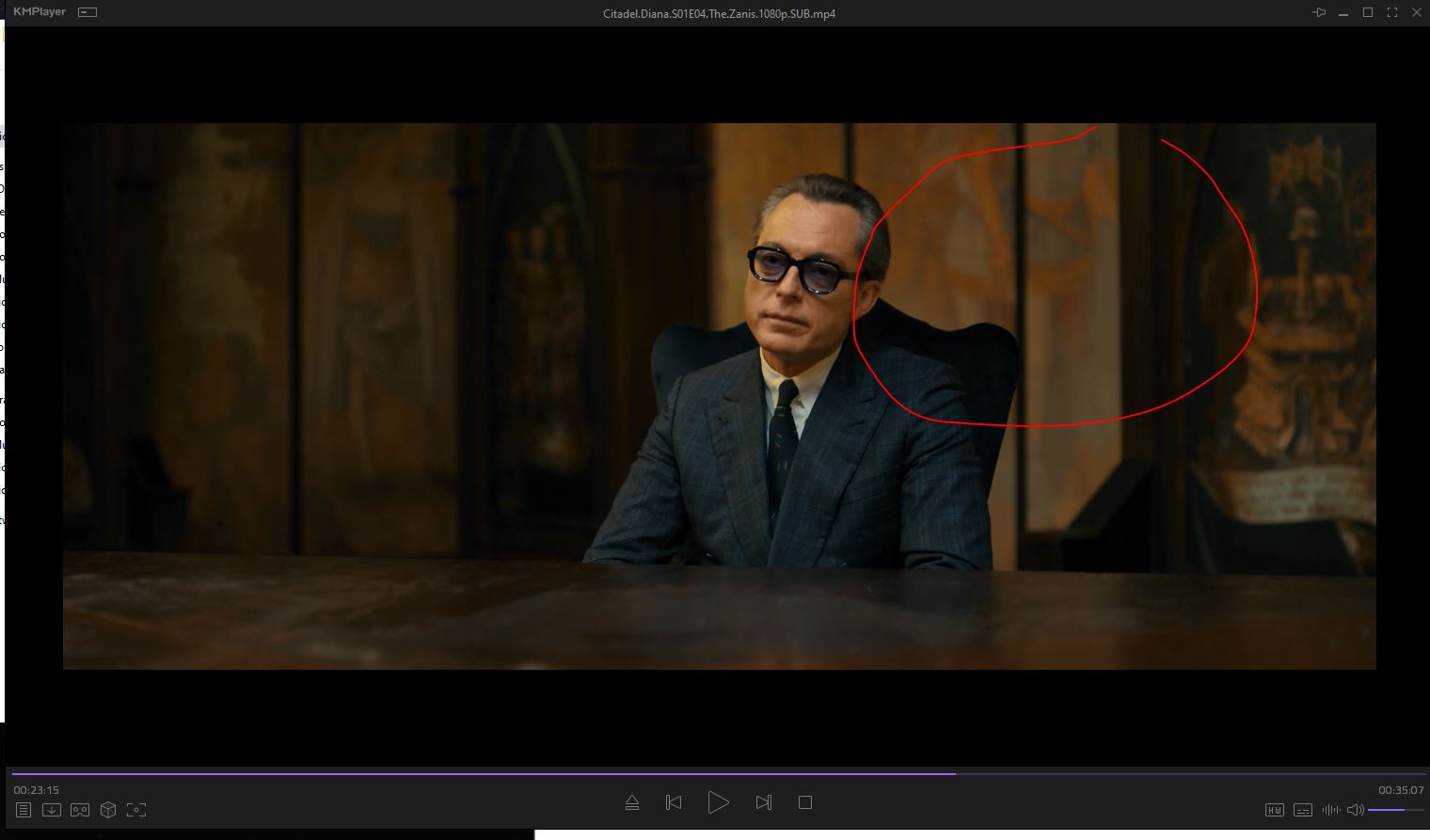Screen dimensions: 1430x840
Task: Stop video playback
Action: click(x=805, y=802)
